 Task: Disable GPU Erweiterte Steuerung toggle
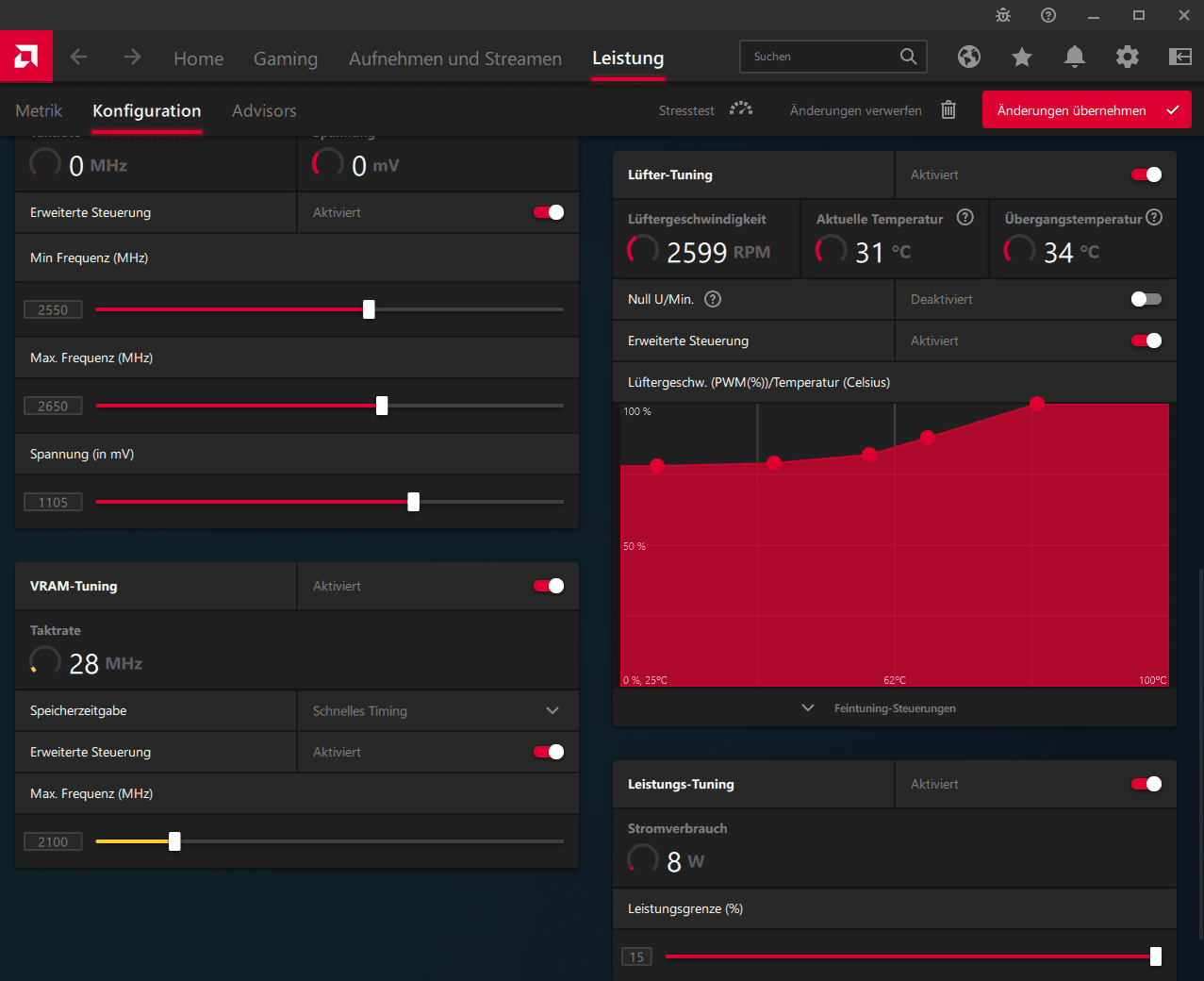pos(549,212)
